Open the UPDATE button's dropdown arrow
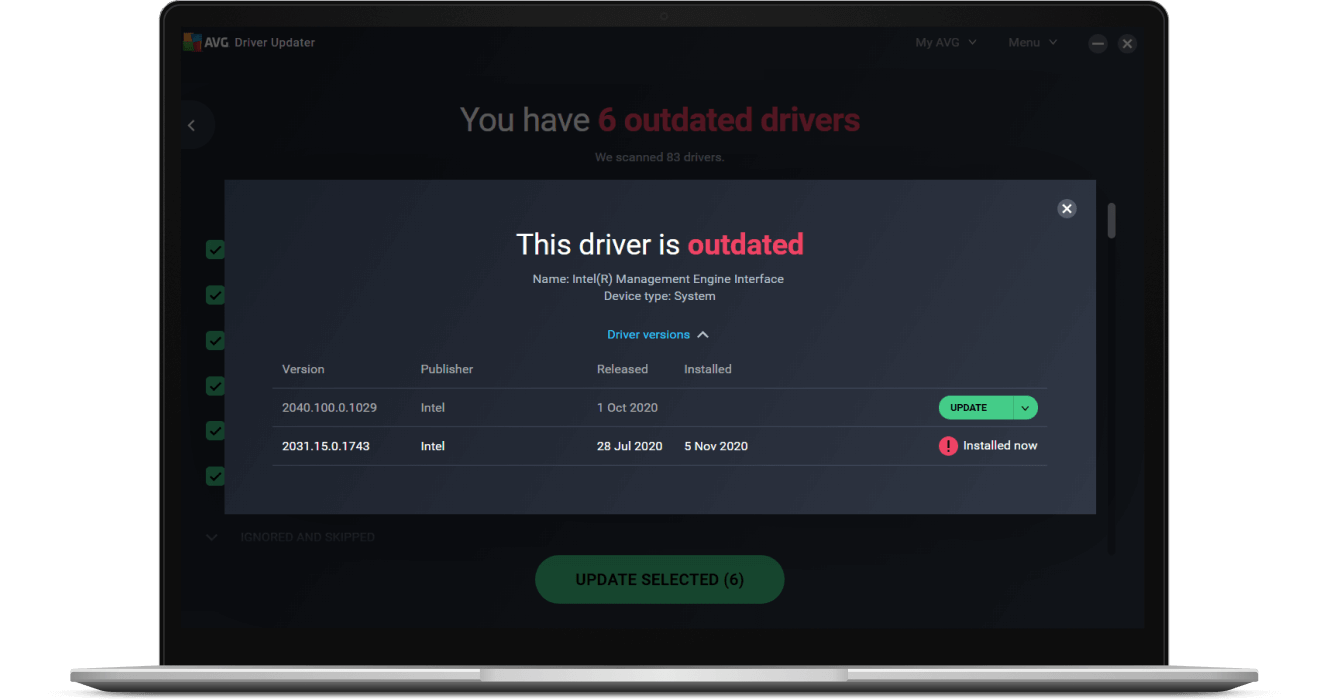The height and width of the screenshot is (700, 1328). (x=1024, y=407)
